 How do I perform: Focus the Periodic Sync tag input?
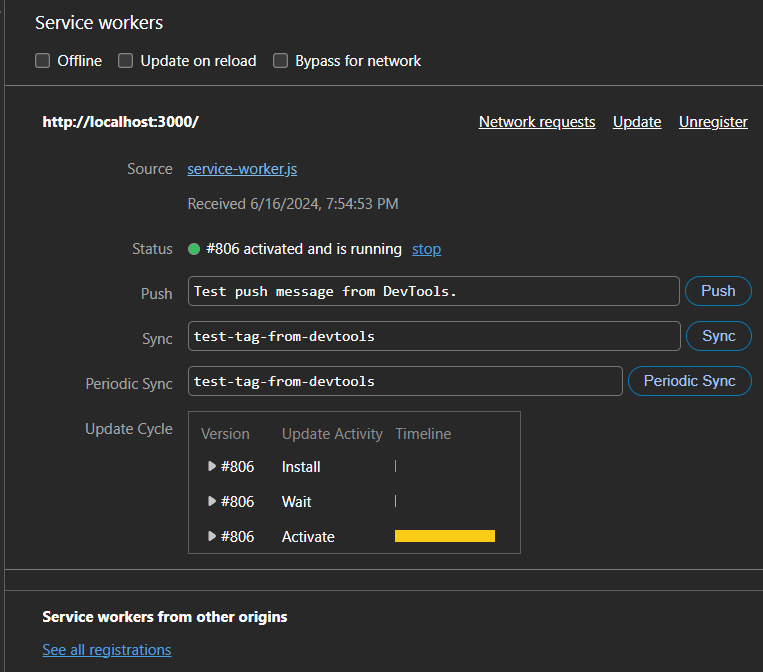tap(405, 381)
